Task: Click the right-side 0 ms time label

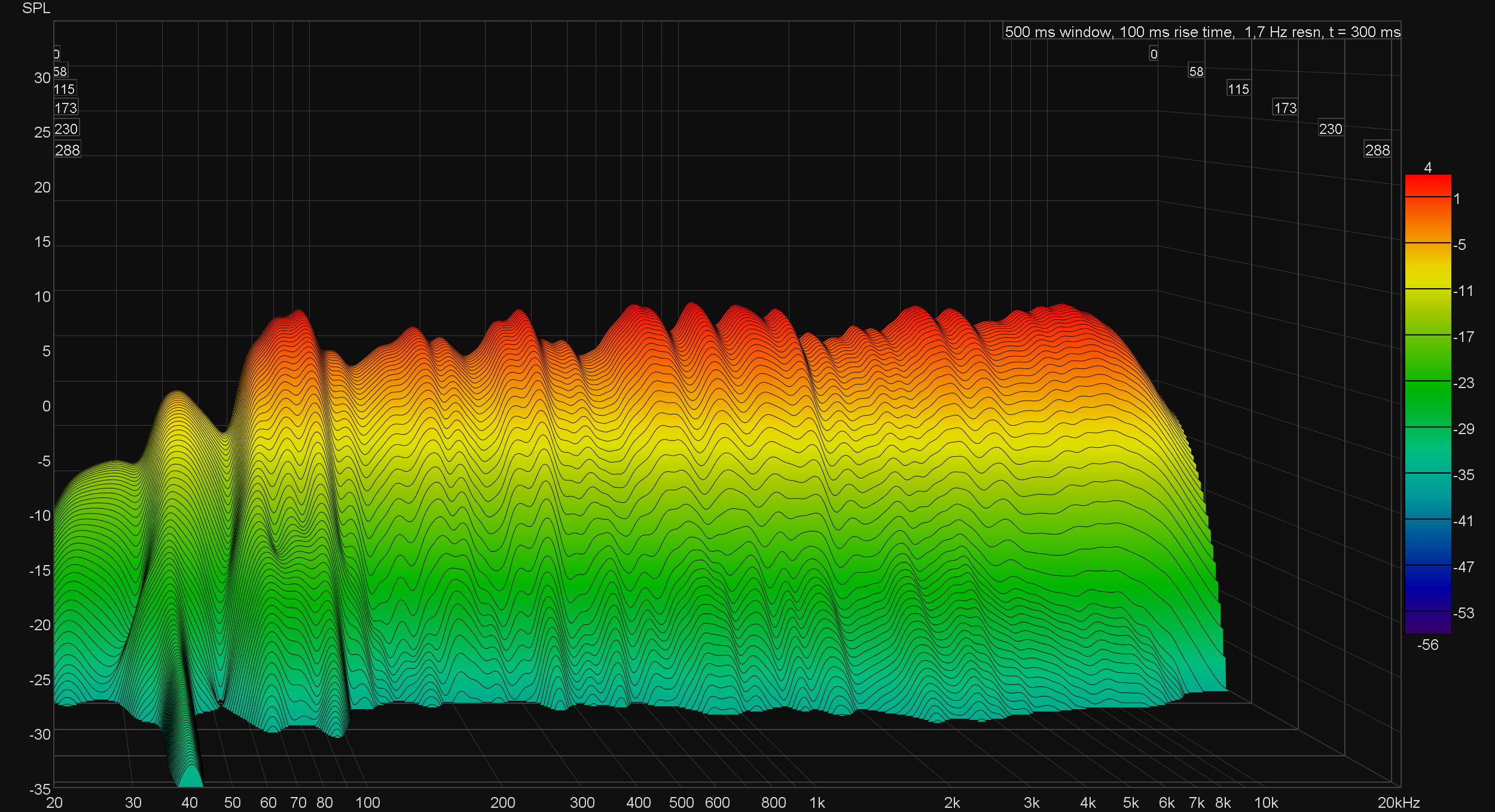Action: tap(1154, 54)
